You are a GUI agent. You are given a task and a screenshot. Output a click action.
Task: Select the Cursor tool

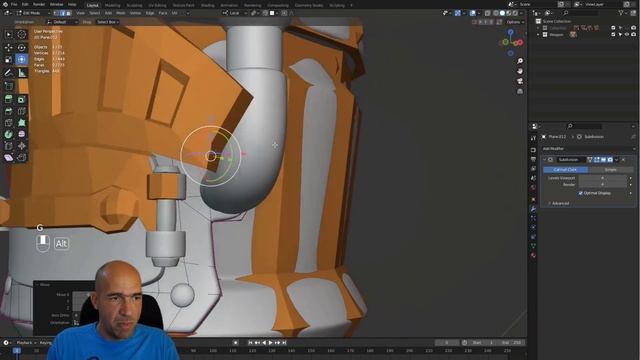click(x=22, y=35)
